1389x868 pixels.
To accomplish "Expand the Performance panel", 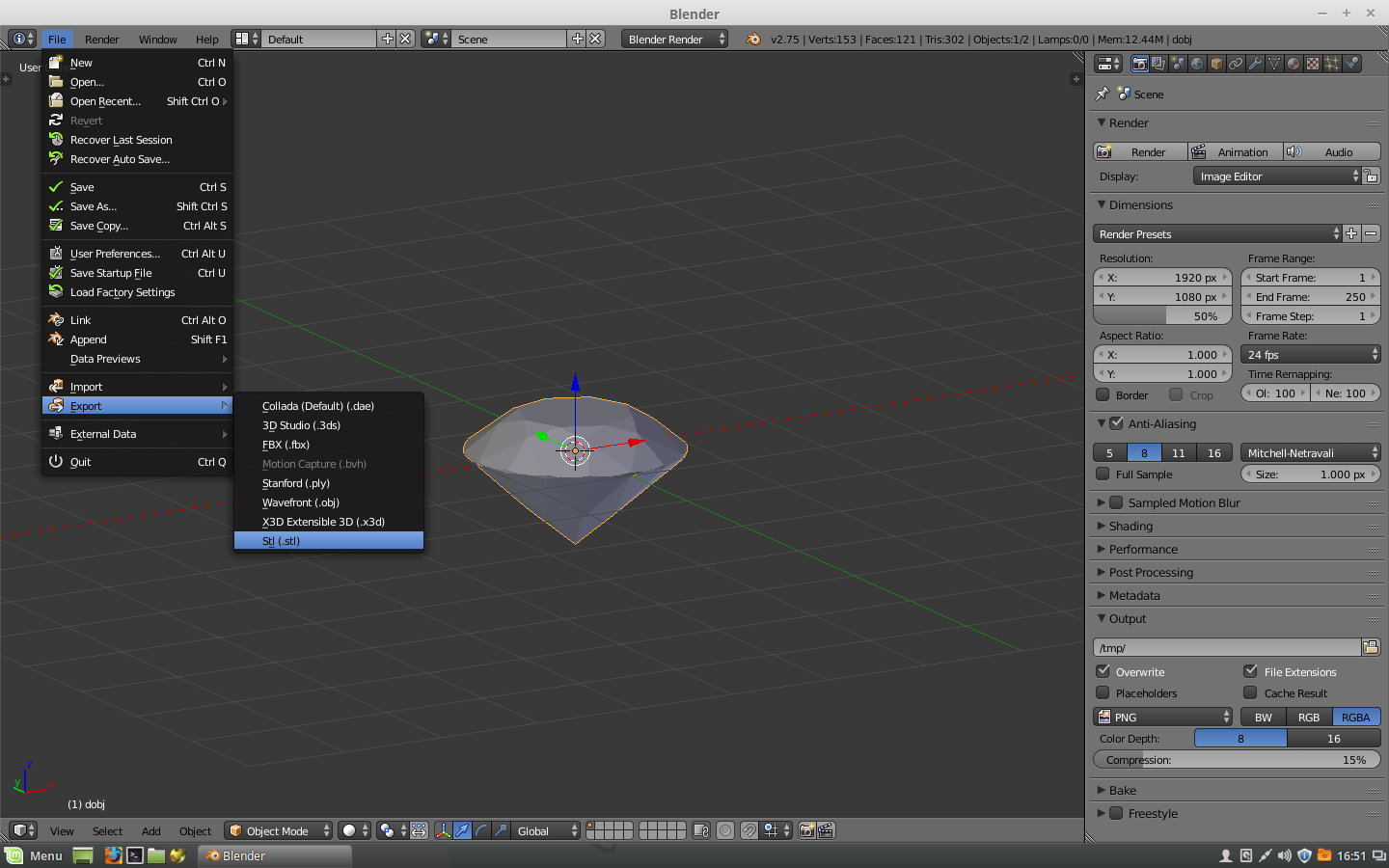I will pos(1143,549).
